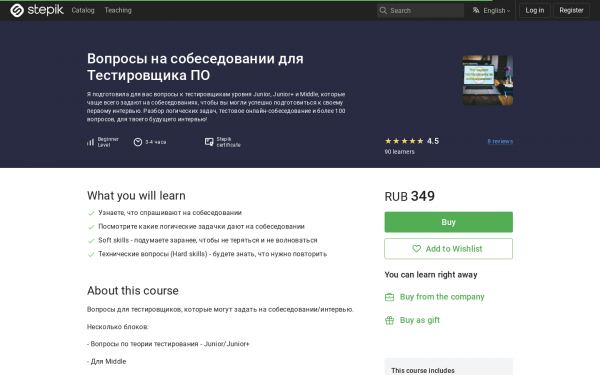This screenshot has width=600, height=375.
Task: Open the Buy as gift link
Action: pyautogui.click(x=420, y=320)
